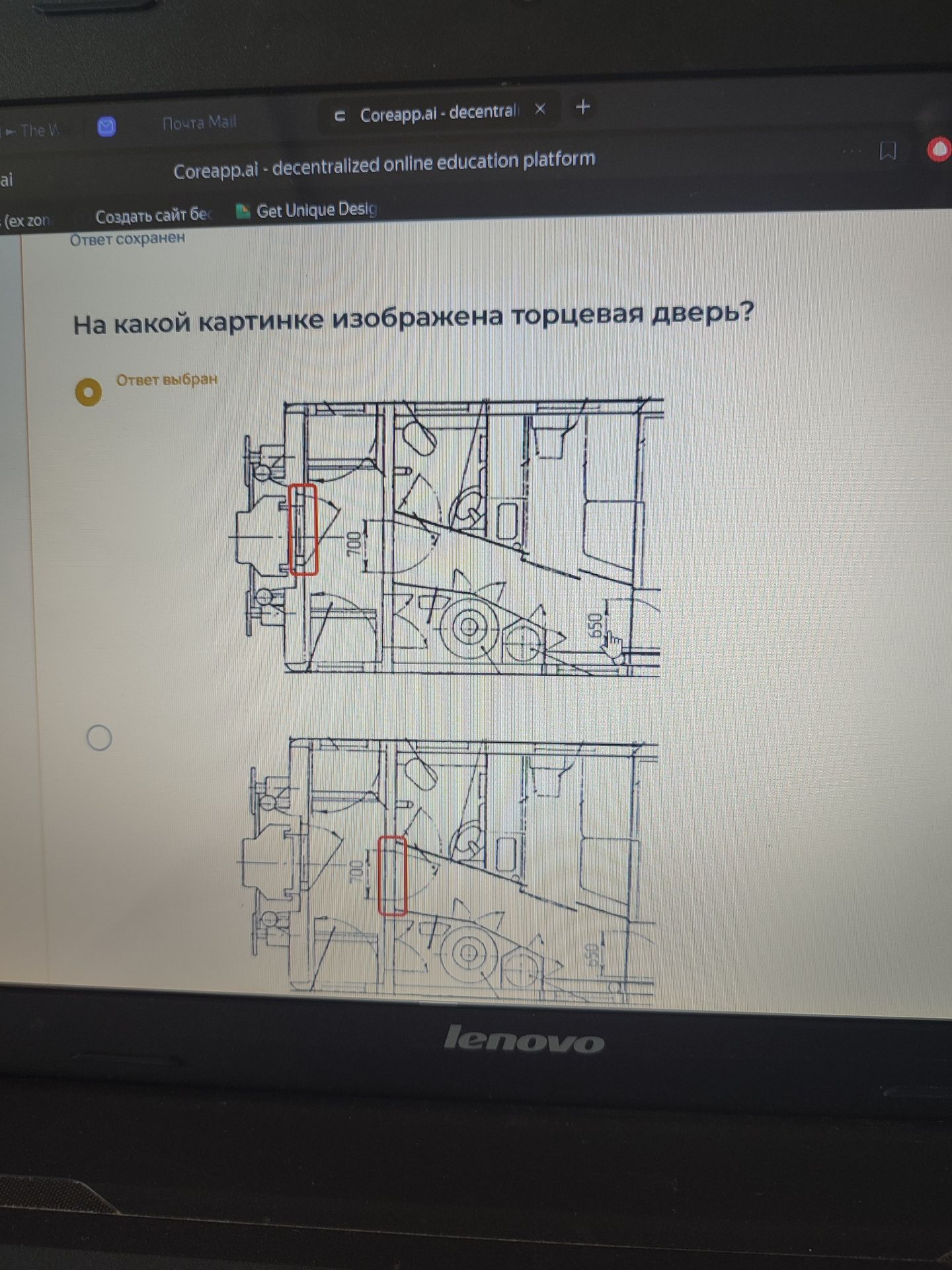Click red highlighted door in second diagram
This screenshot has width=952, height=1270.
pos(392,876)
